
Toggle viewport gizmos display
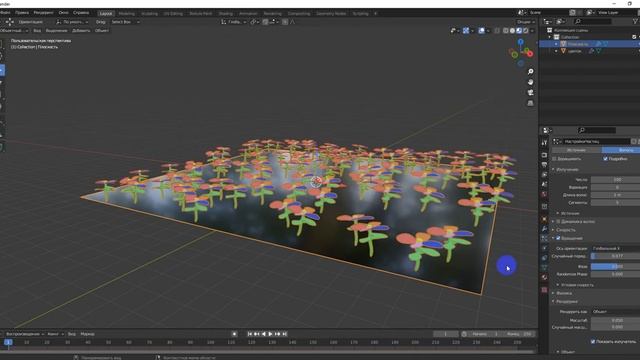466,31
